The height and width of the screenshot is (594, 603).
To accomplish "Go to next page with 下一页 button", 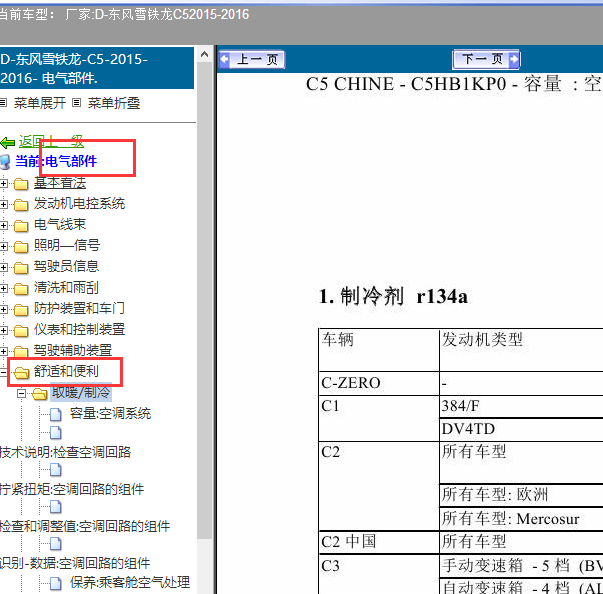I will 486,59.
